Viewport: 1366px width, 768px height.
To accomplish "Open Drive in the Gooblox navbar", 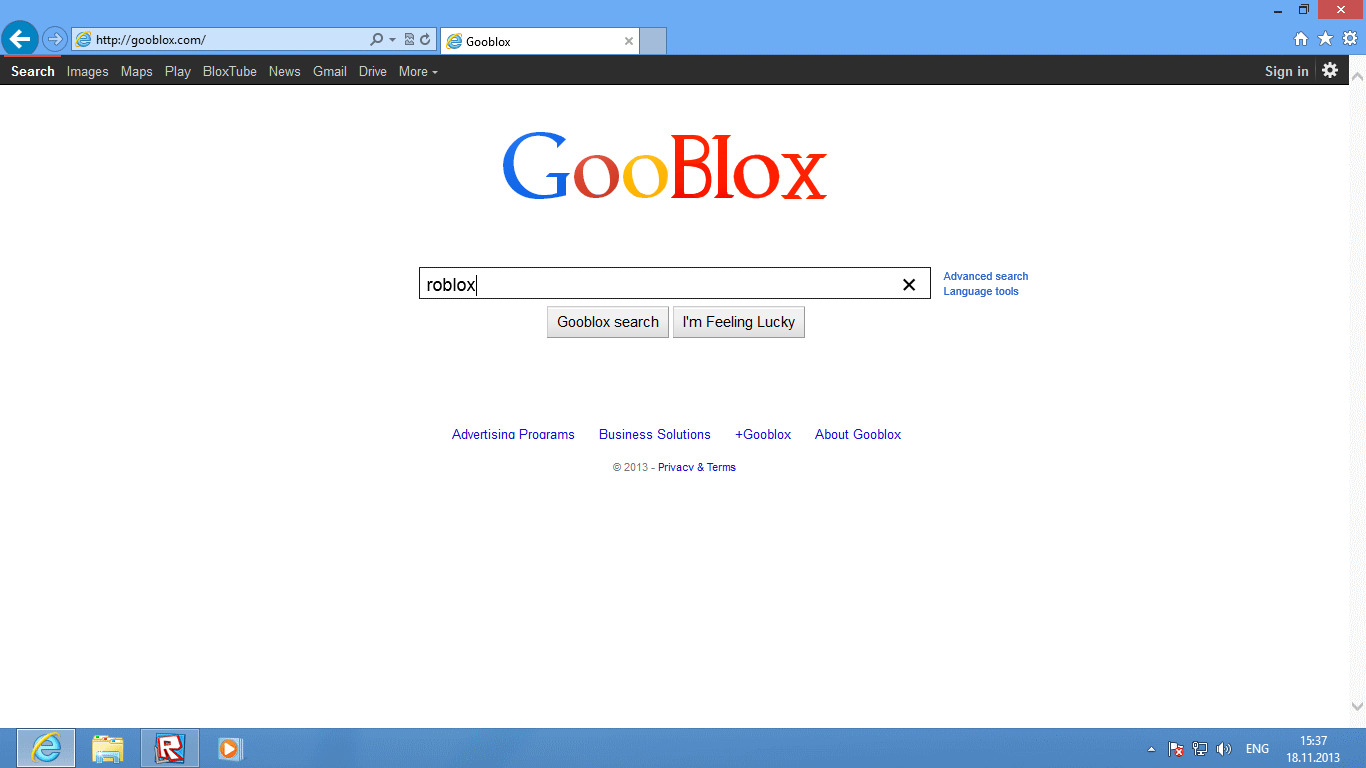I will [373, 71].
